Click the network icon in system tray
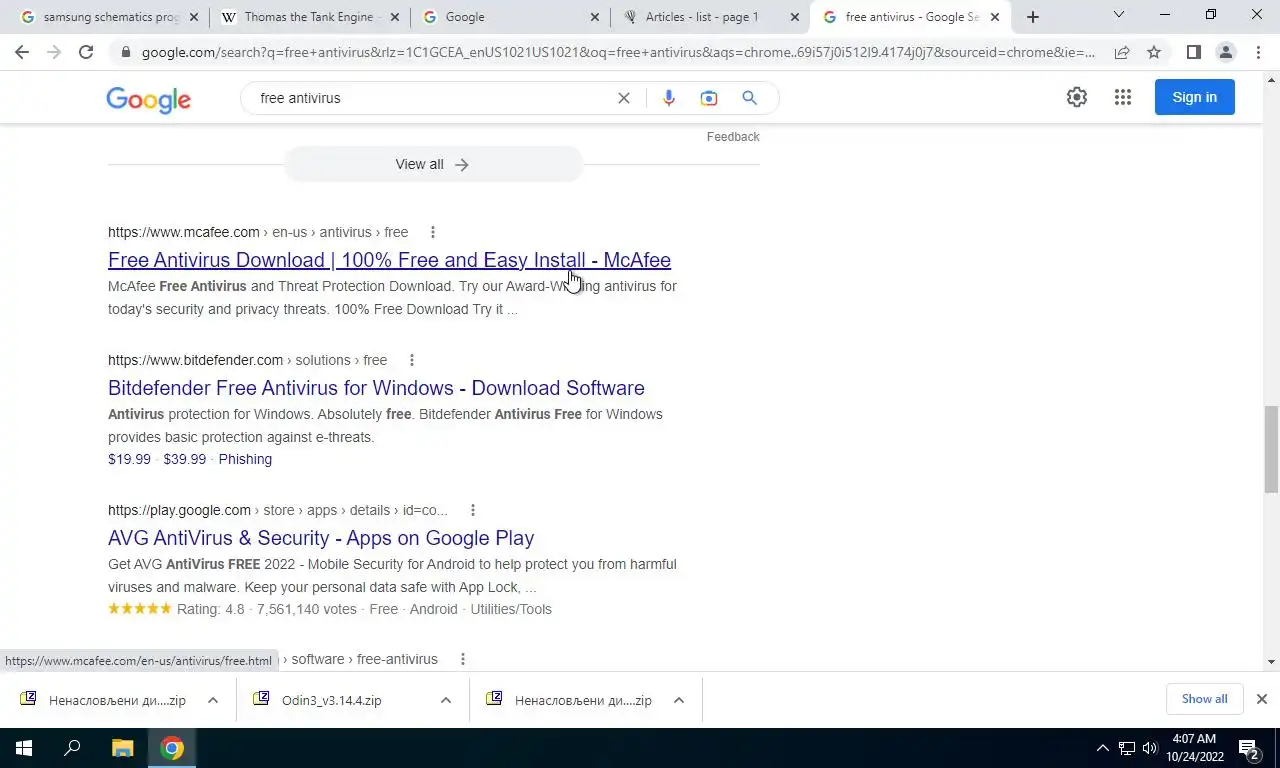 (1126, 748)
